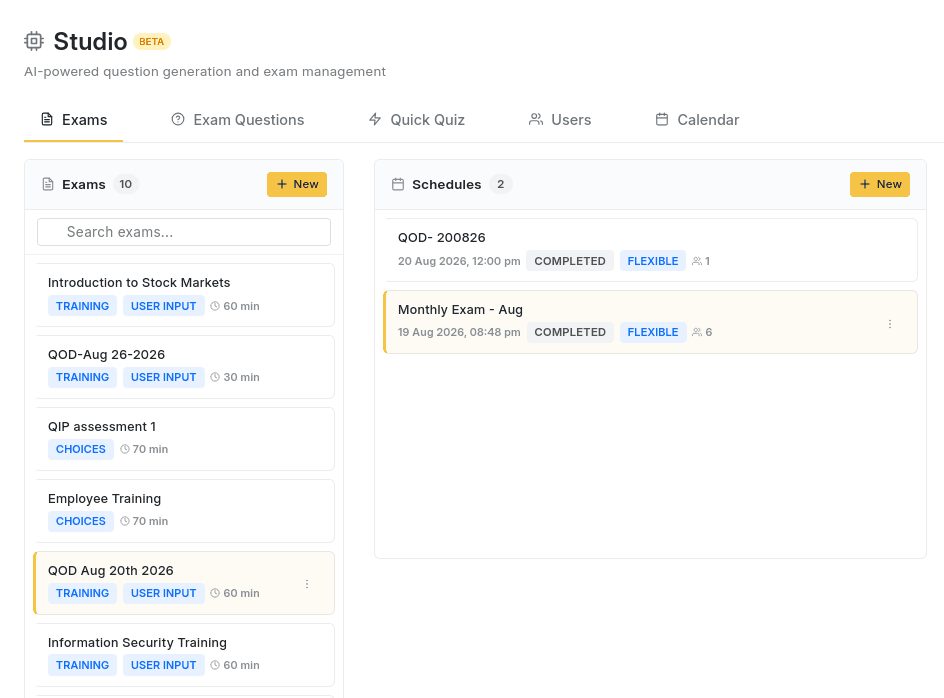Select the Introduction to Stock Markets exam
The image size is (944, 698).
pyautogui.click(x=185, y=295)
